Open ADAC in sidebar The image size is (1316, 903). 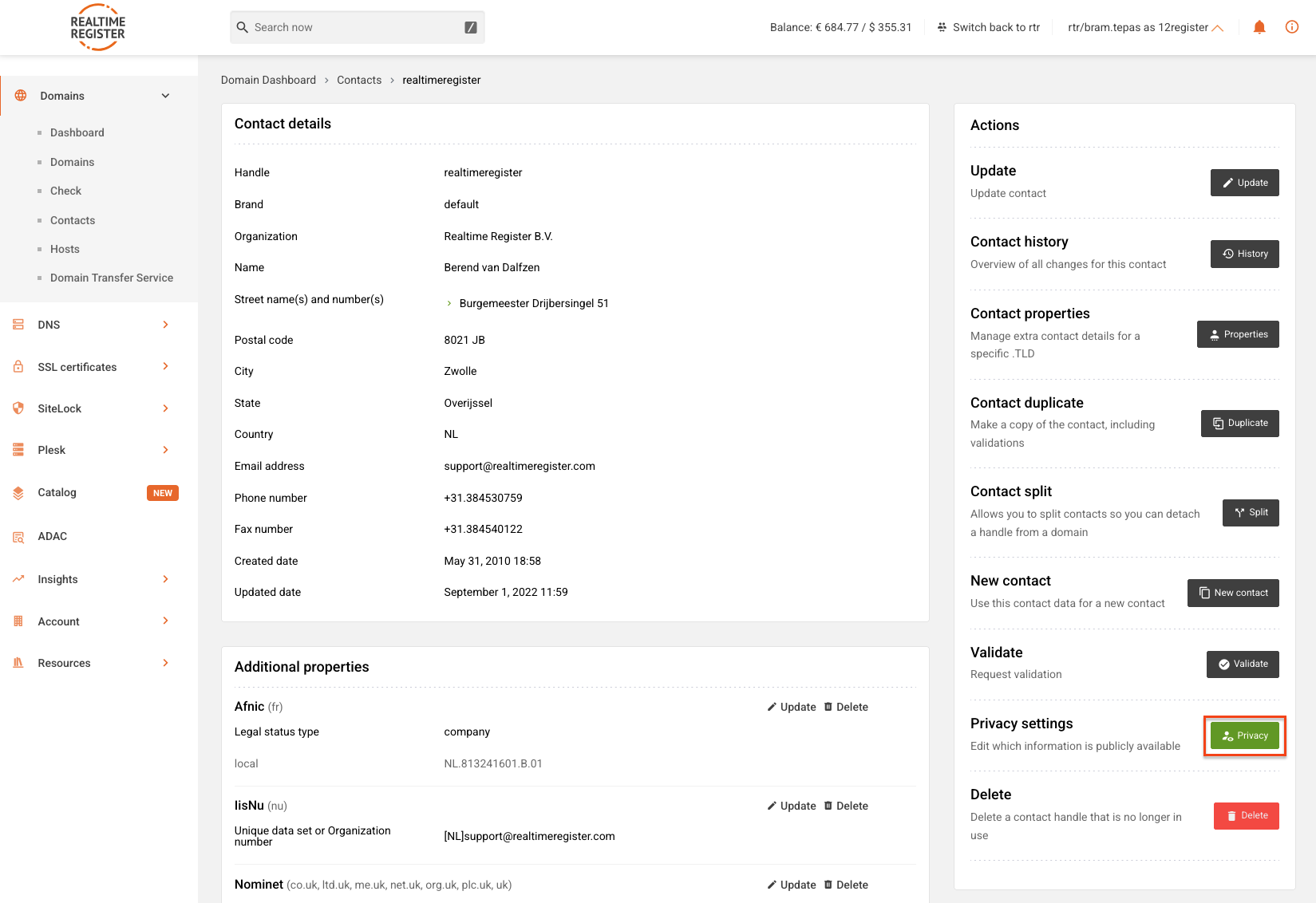point(52,536)
